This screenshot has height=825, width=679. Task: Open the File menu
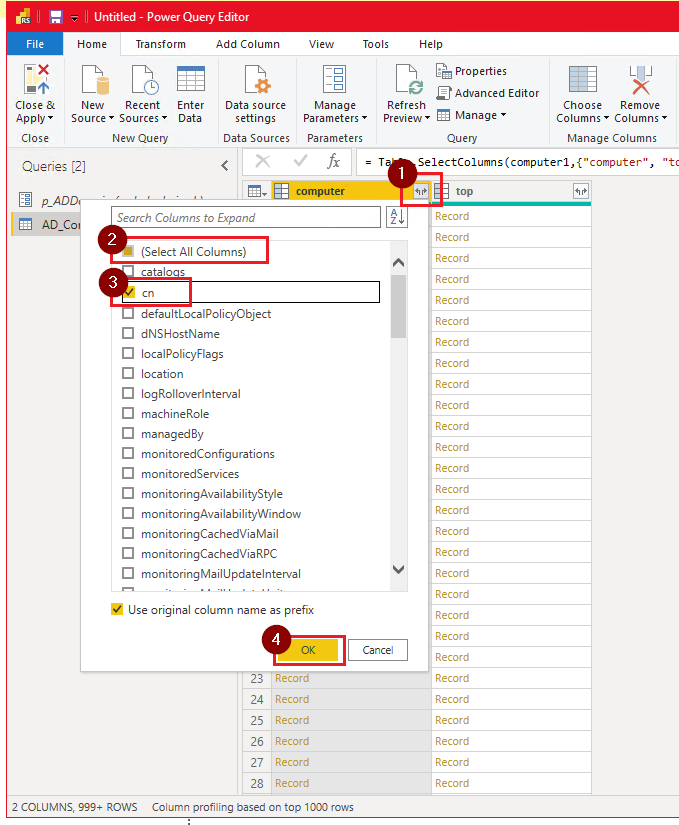35,44
